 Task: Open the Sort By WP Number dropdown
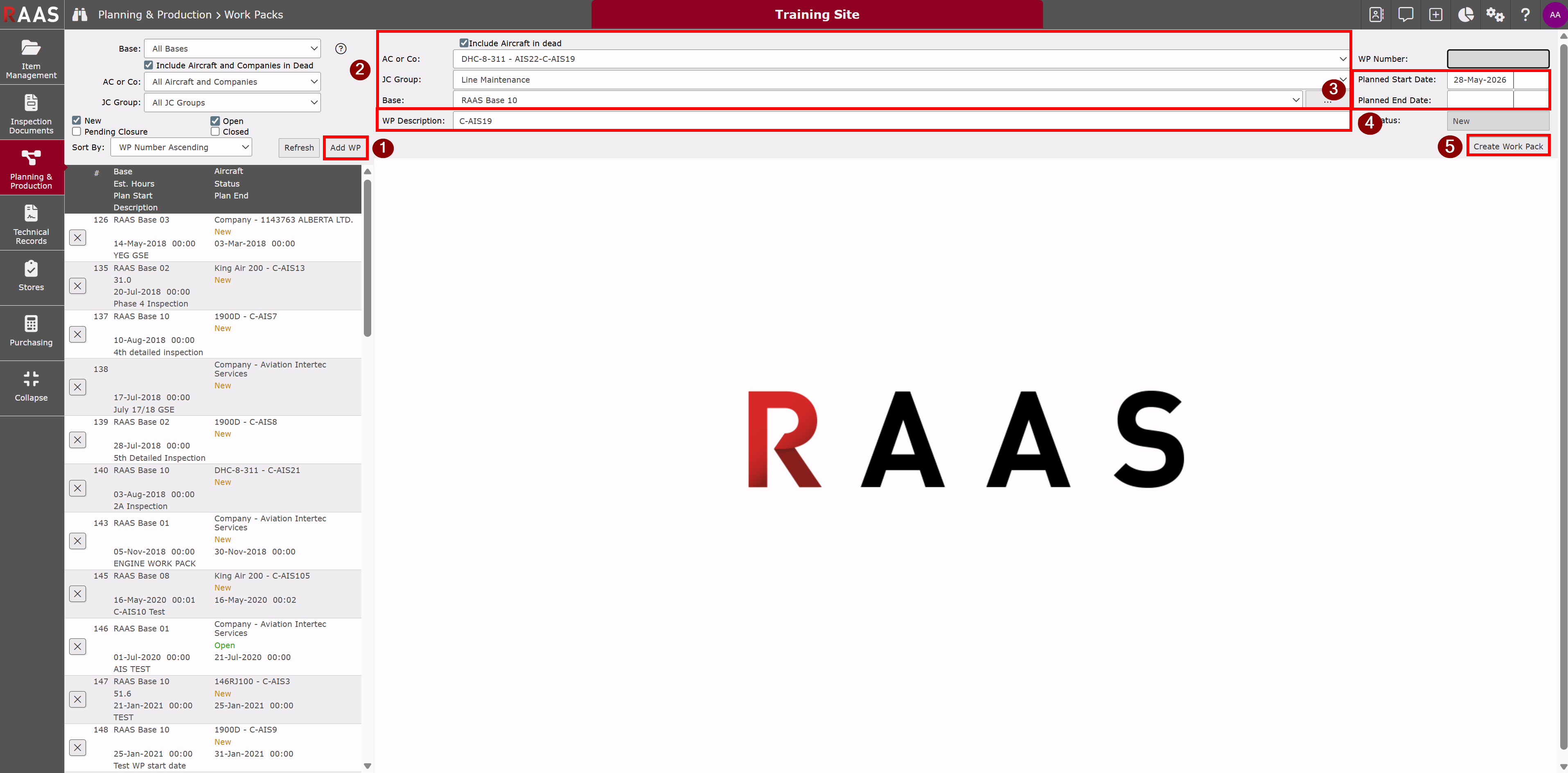[x=181, y=147]
